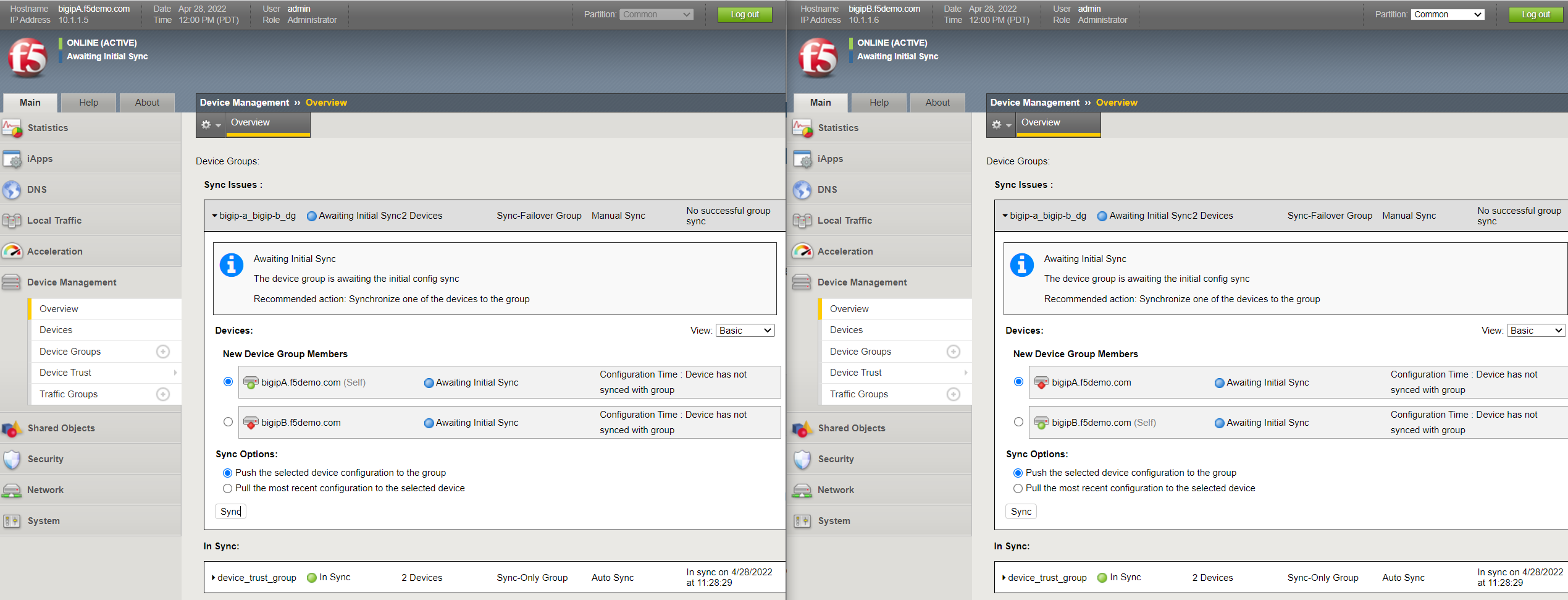This screenshot has height=600, width=1568.
Task: Switch to About tab in bigipA
Action: tap(147, 103)
